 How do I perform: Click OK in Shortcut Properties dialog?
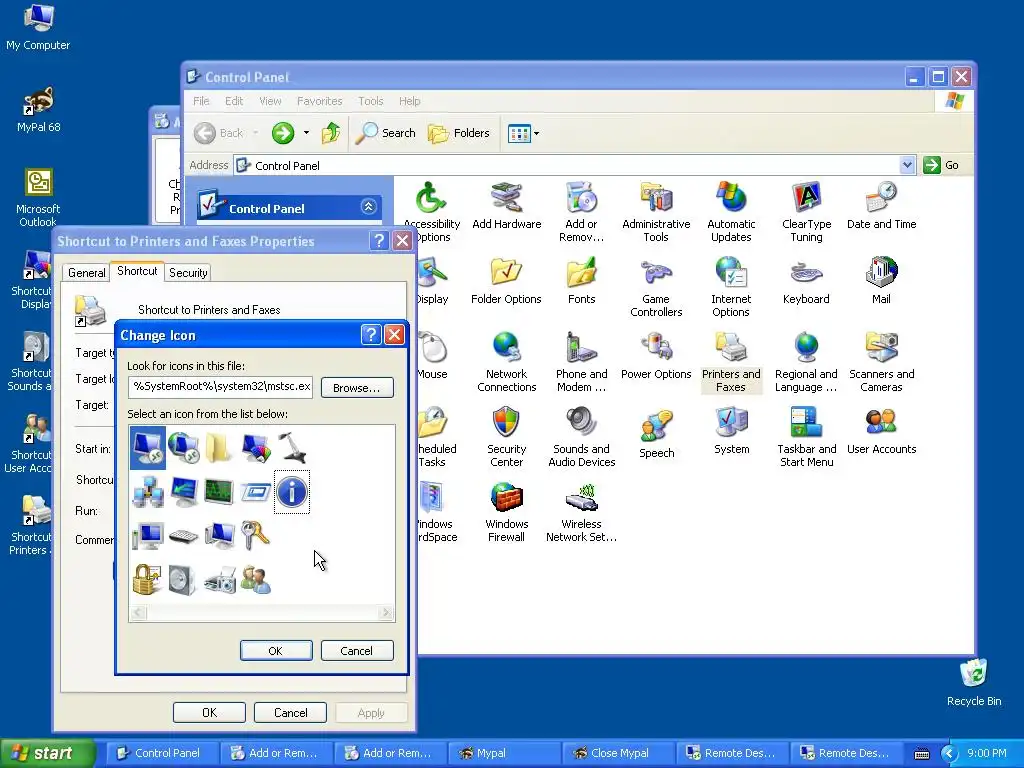pyautogui.click(x=209, y=712)
